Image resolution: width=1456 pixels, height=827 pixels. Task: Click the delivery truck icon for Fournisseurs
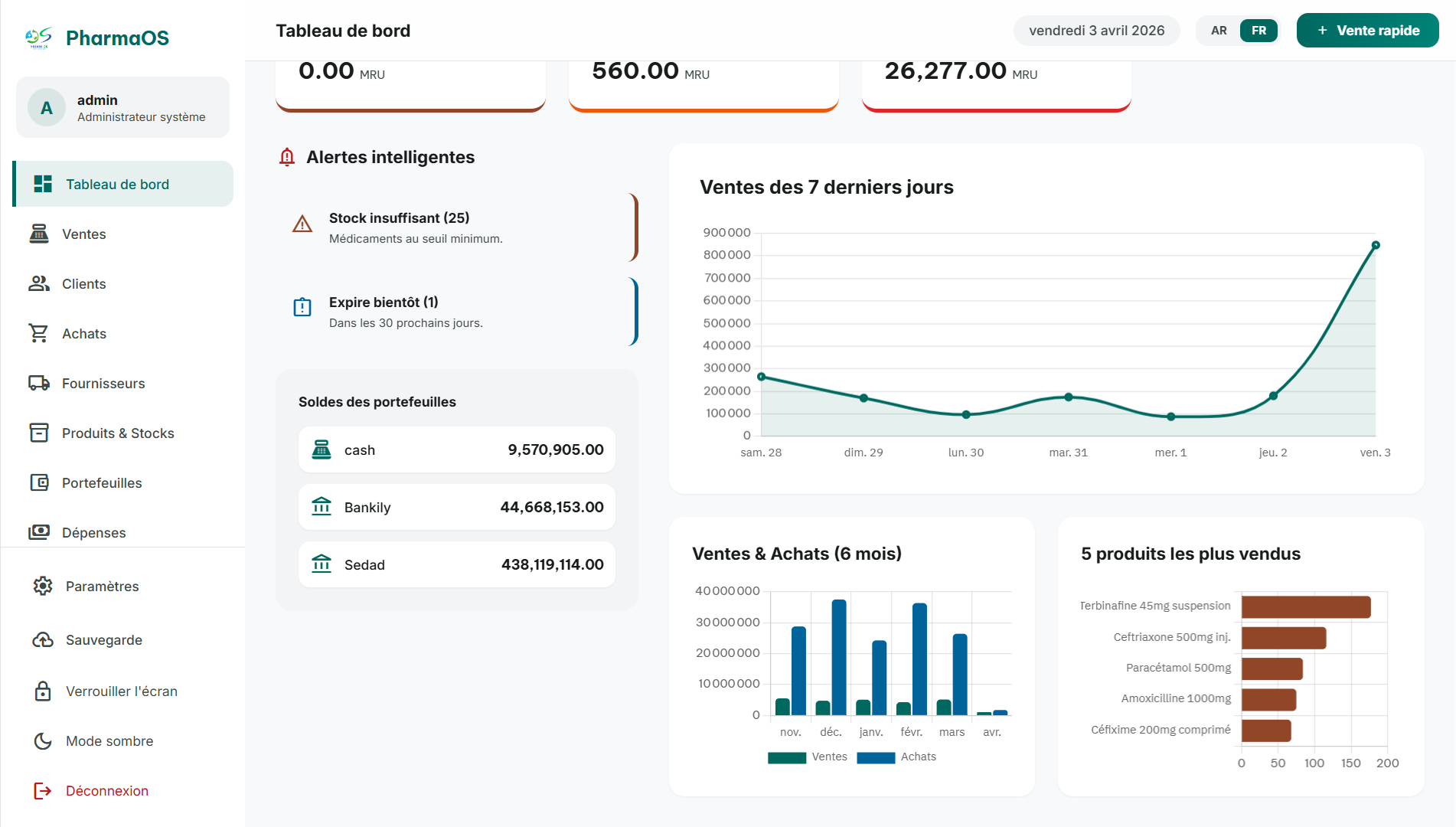coord(39,383)
